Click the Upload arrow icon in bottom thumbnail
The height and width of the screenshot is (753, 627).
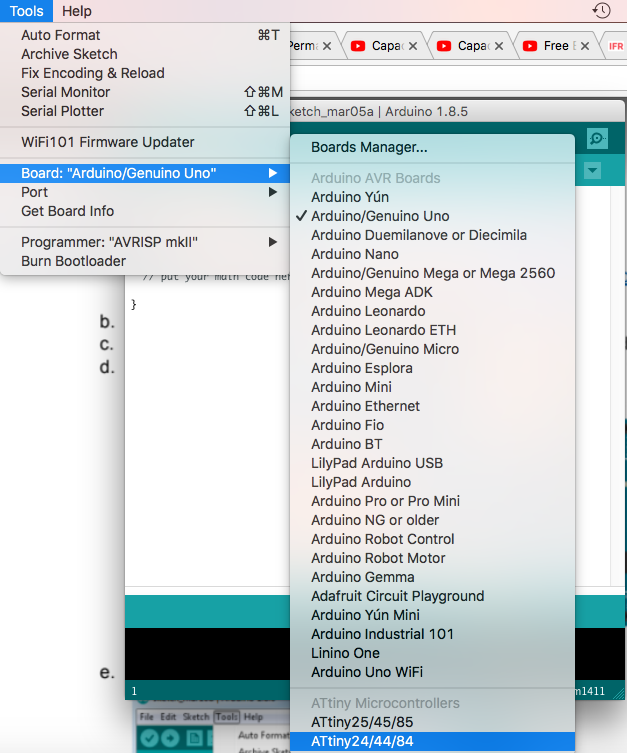point(170,739)
